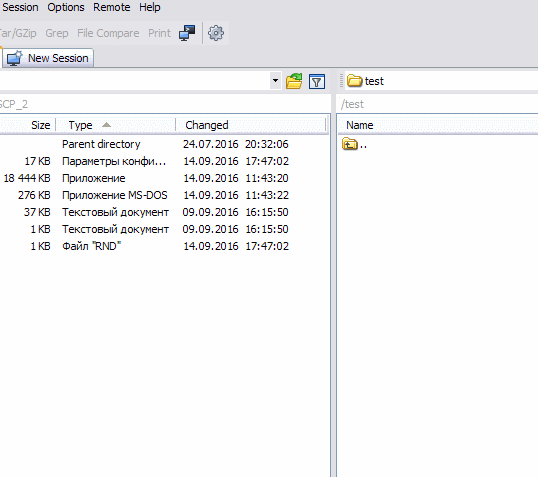Open preferences with the gear icon
Screen dimensions: 538x477
tap(216, 33)
